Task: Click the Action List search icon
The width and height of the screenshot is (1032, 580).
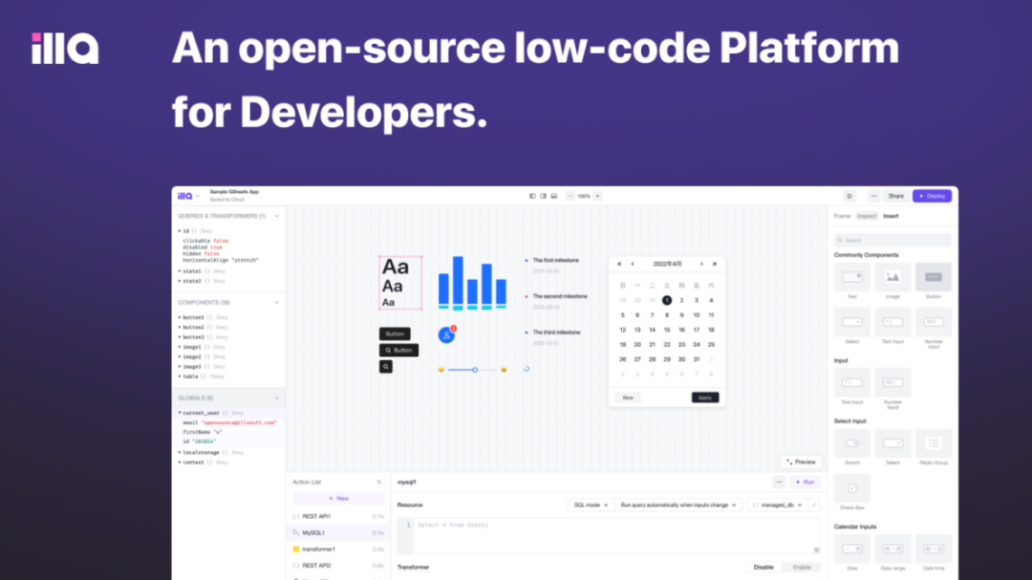Action: [x=379, y=482]
